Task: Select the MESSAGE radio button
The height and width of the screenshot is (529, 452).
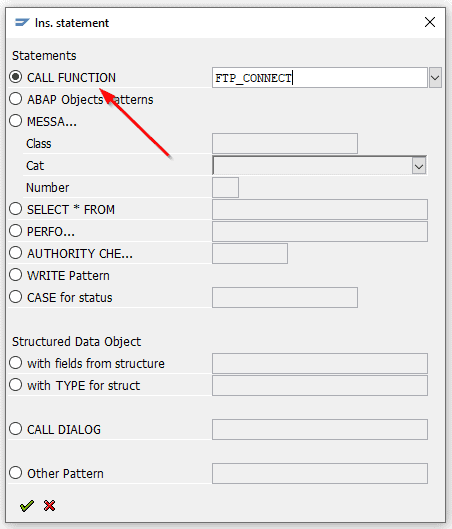Action: [16, 121]
